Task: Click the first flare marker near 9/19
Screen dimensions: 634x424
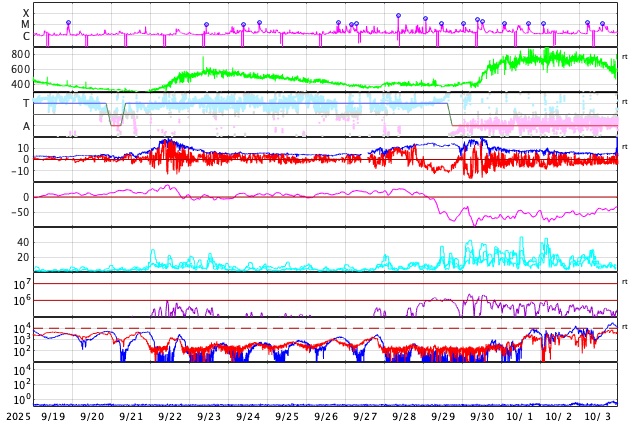Action: coord(68,23)
